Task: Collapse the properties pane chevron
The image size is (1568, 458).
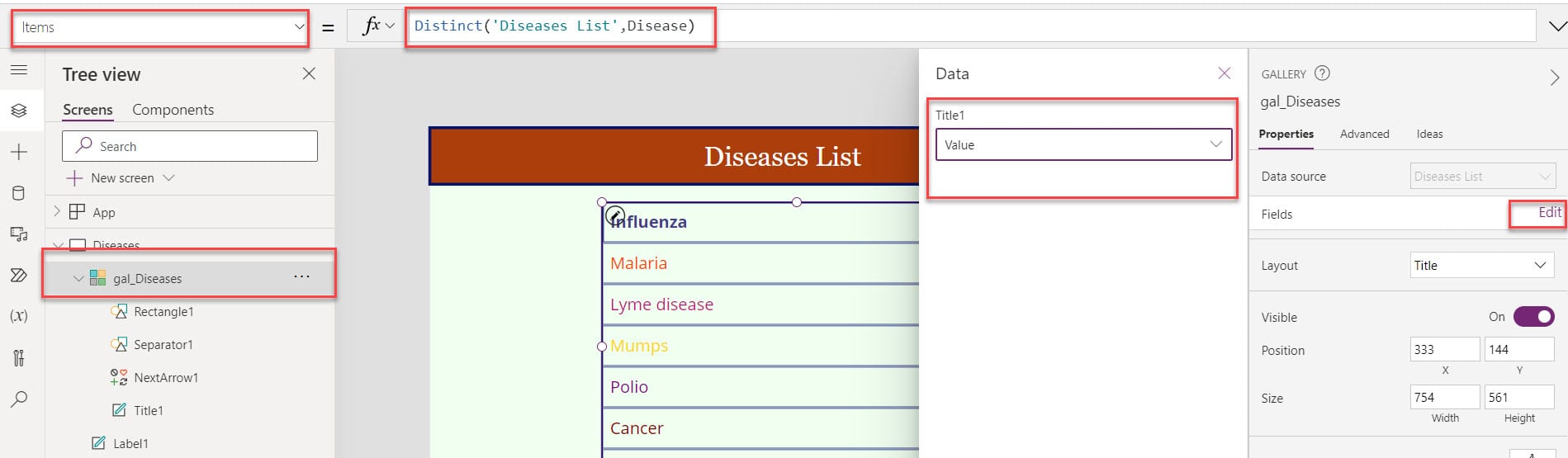Action: pyautogui.click(x=1555, y=78)
